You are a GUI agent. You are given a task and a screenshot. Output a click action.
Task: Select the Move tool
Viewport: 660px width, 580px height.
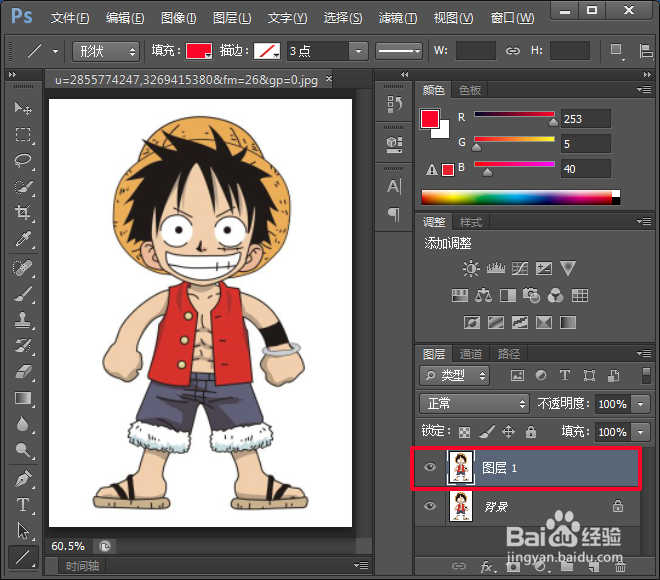tap(23, 108)
